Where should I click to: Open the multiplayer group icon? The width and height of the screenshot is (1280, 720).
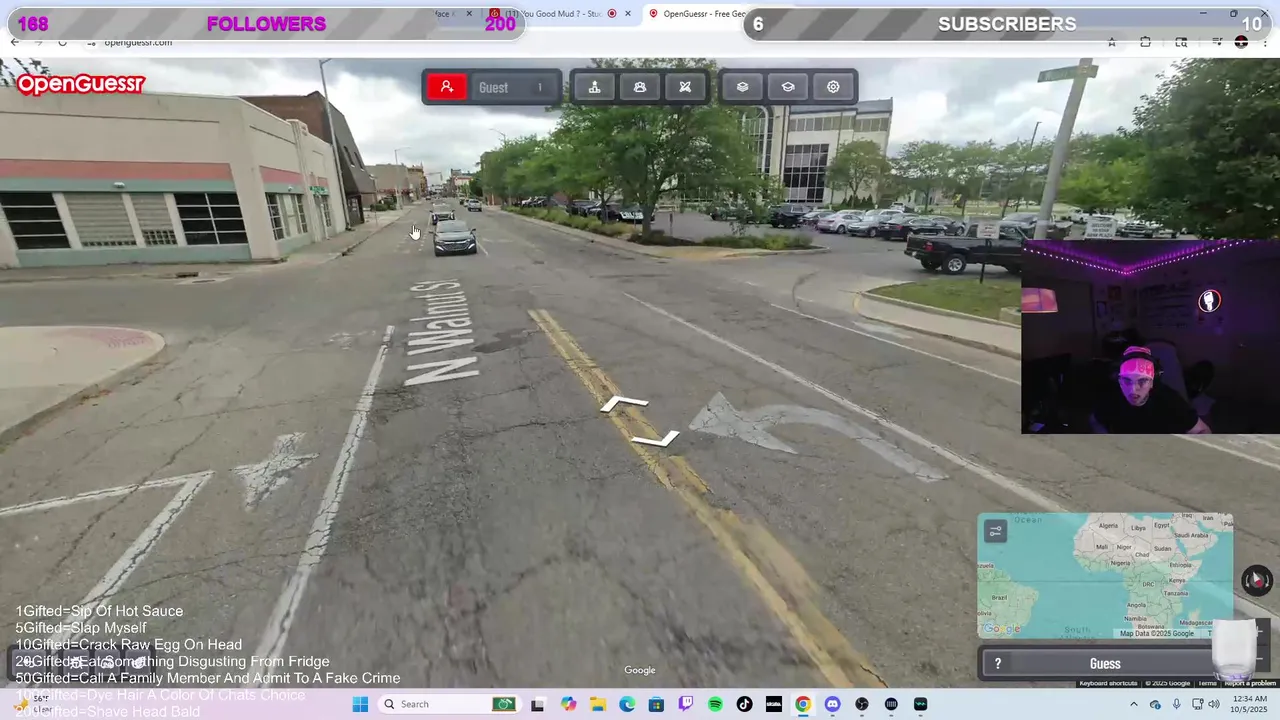(x=640, y=87)
